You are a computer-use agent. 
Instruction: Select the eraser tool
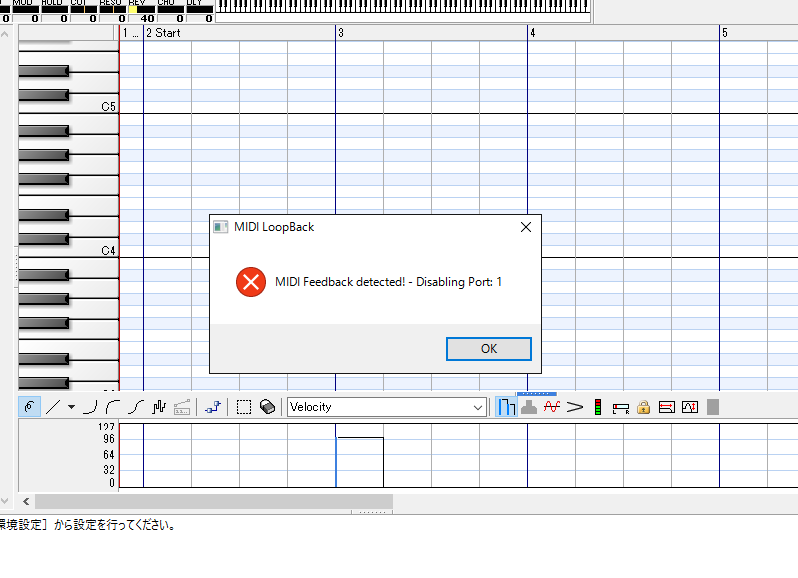(267, 407)
